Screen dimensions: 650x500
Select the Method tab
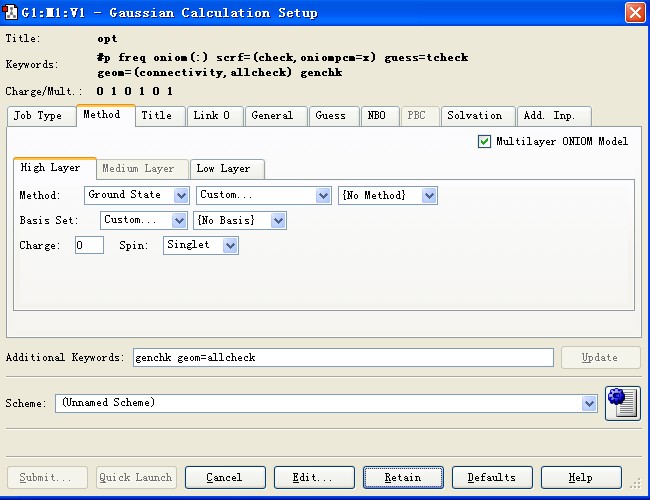pos(106,115)
